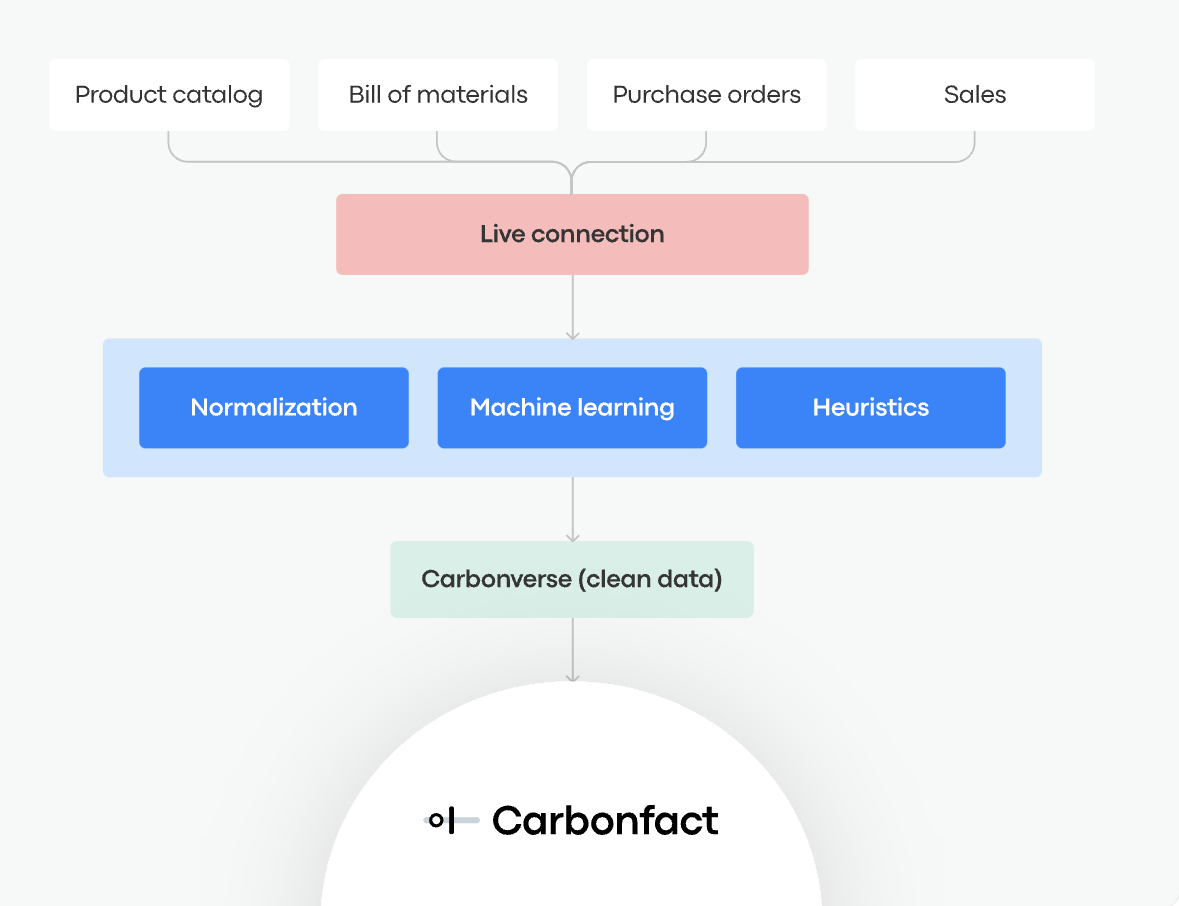Screen dimensions: 1179x906
Task: Click the Heuristics block
Action: pos(870,408)
